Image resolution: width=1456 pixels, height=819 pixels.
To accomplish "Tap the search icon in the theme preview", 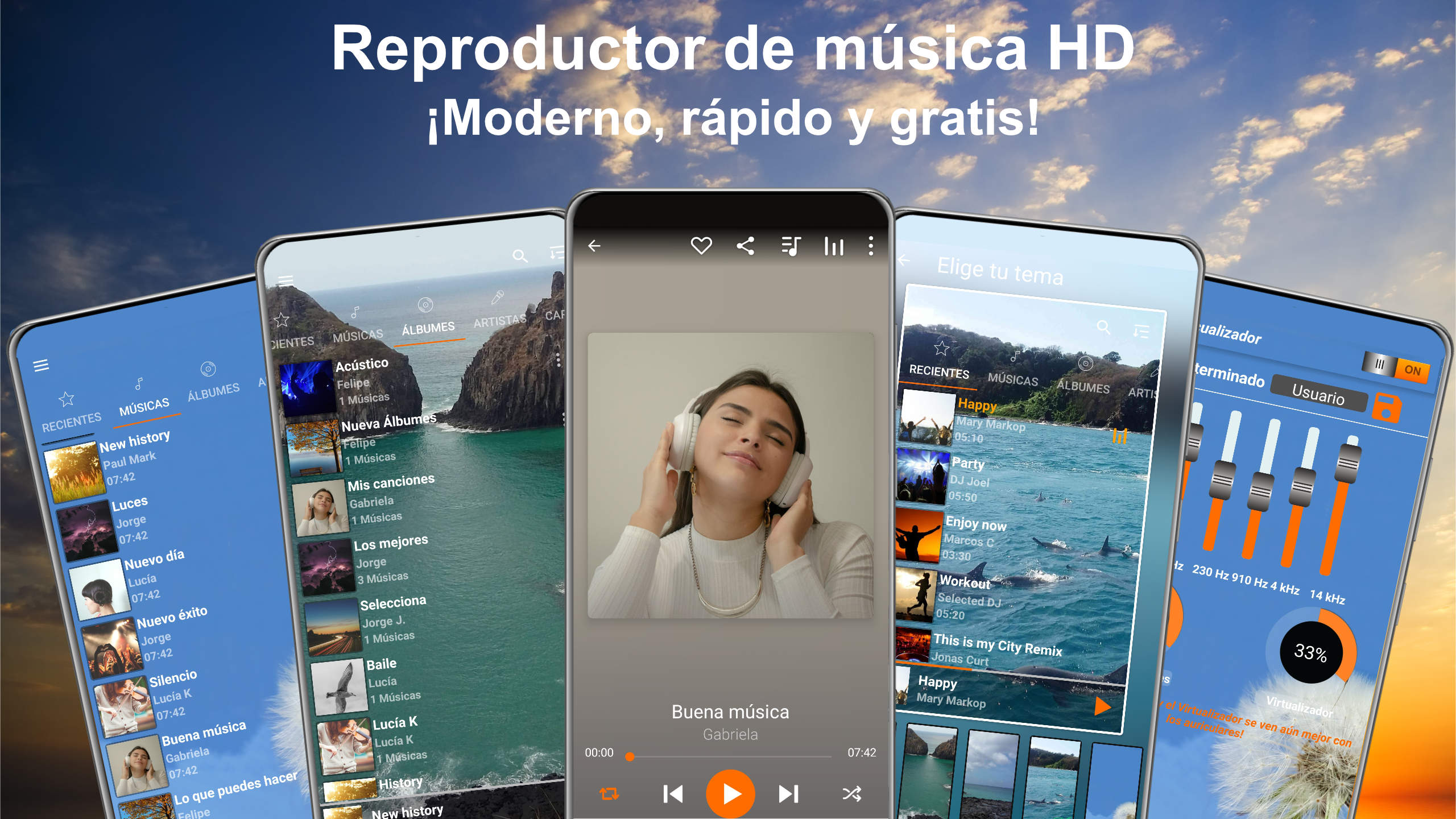I will (x=1103, y=328).
